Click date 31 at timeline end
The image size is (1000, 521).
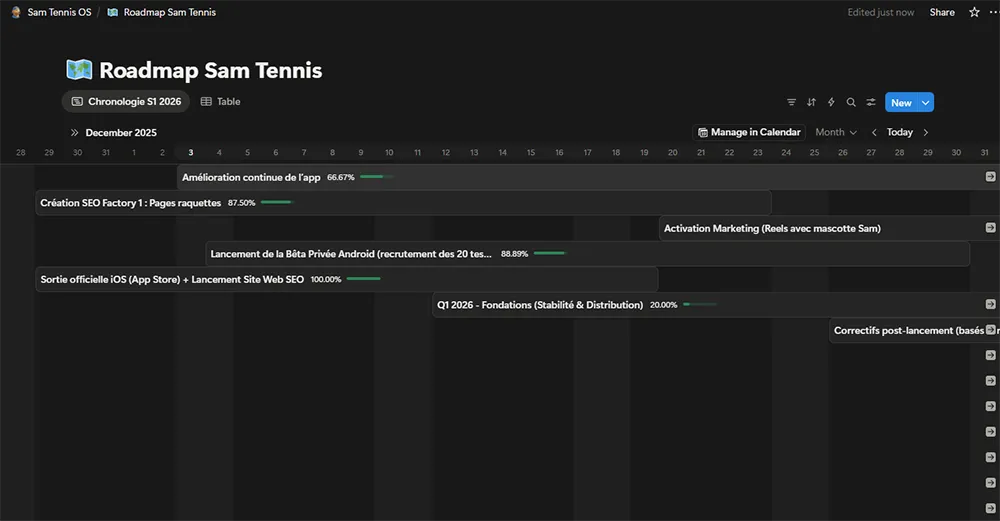click(984, 152)
